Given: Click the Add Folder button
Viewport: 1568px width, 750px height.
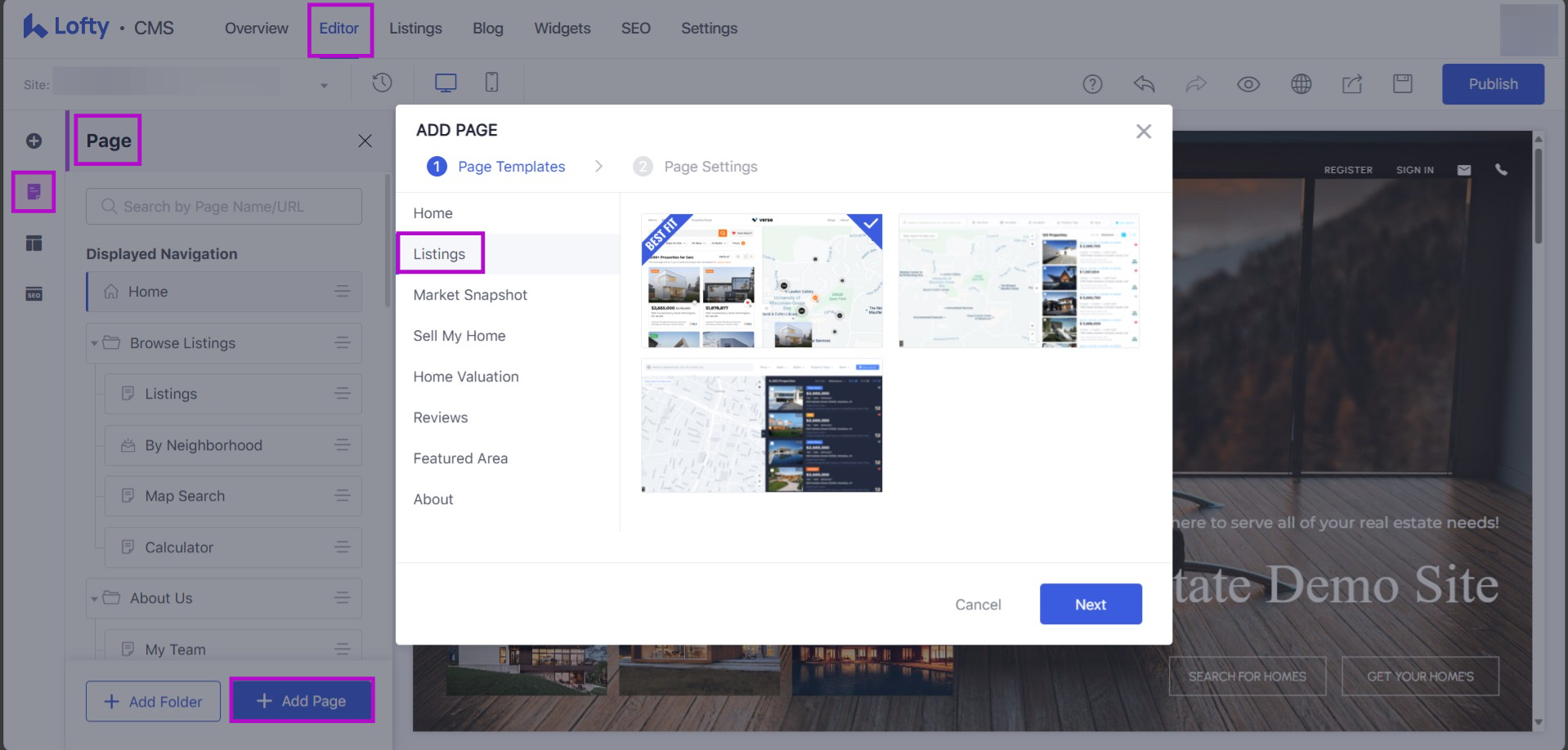Looking at the screenshot, I should [153, 702].
